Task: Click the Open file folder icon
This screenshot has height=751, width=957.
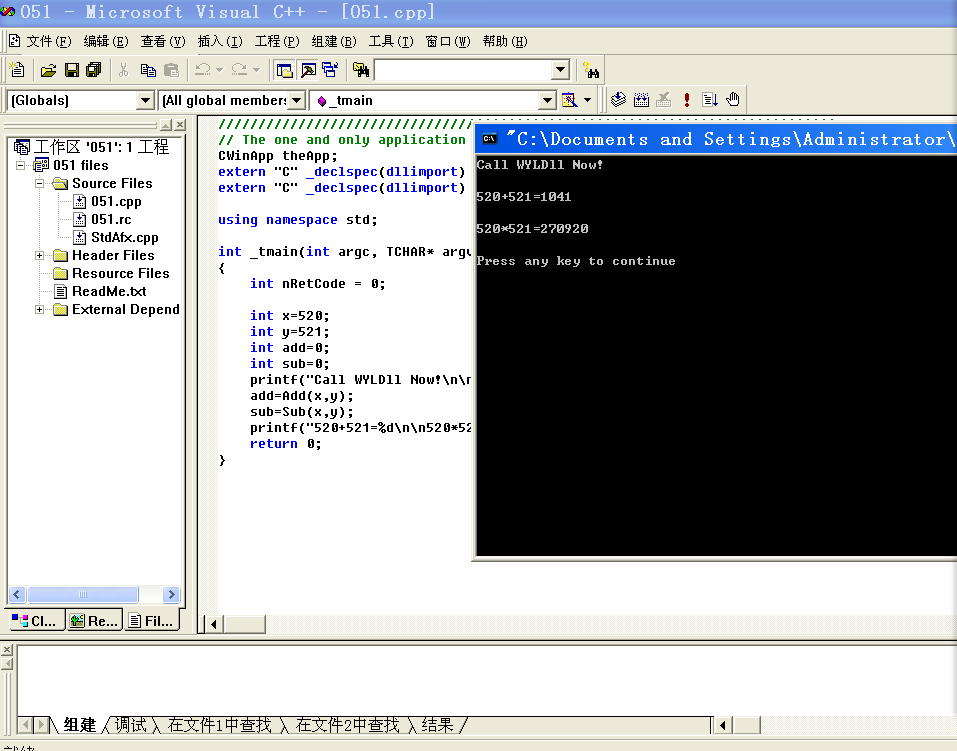Action: 48,70
